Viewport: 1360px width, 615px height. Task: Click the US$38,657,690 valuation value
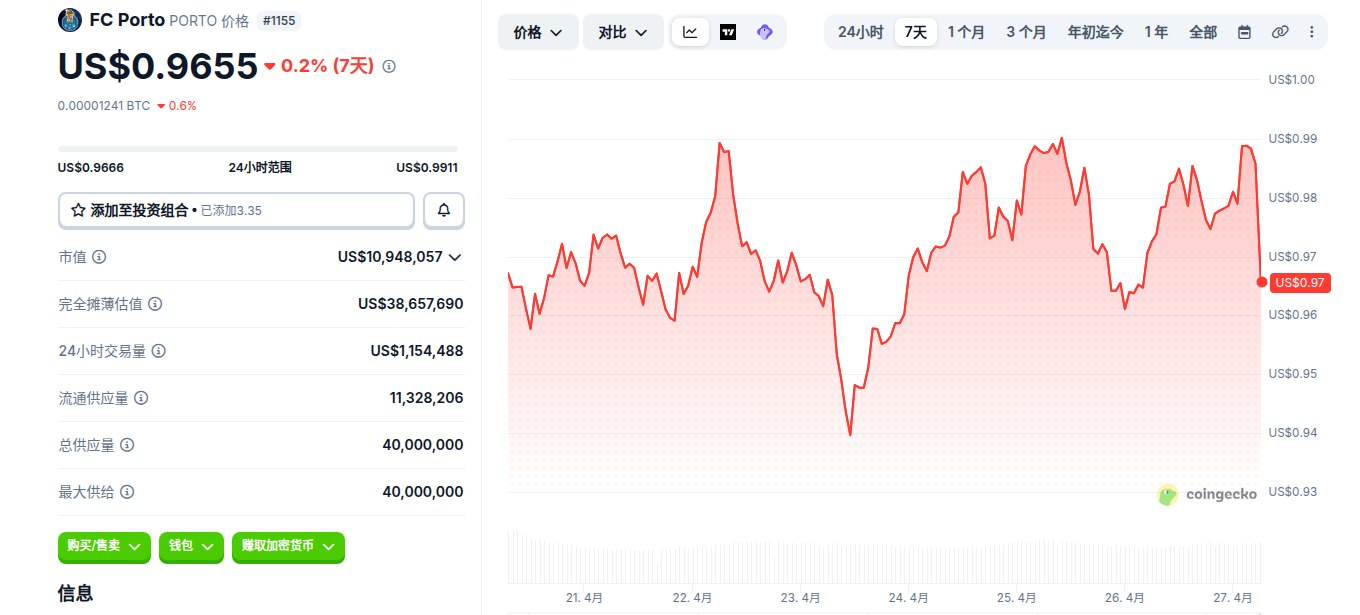(x=410, y=304)
